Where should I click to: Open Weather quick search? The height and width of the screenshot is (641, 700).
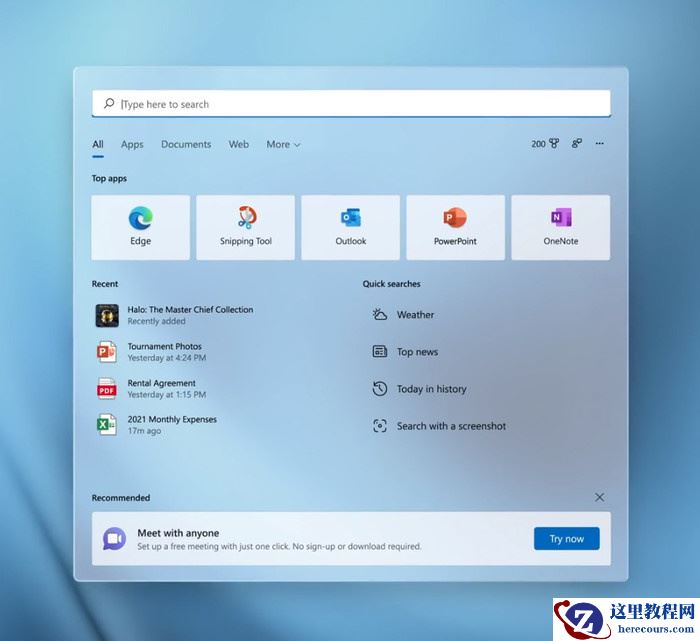[403, 314]
